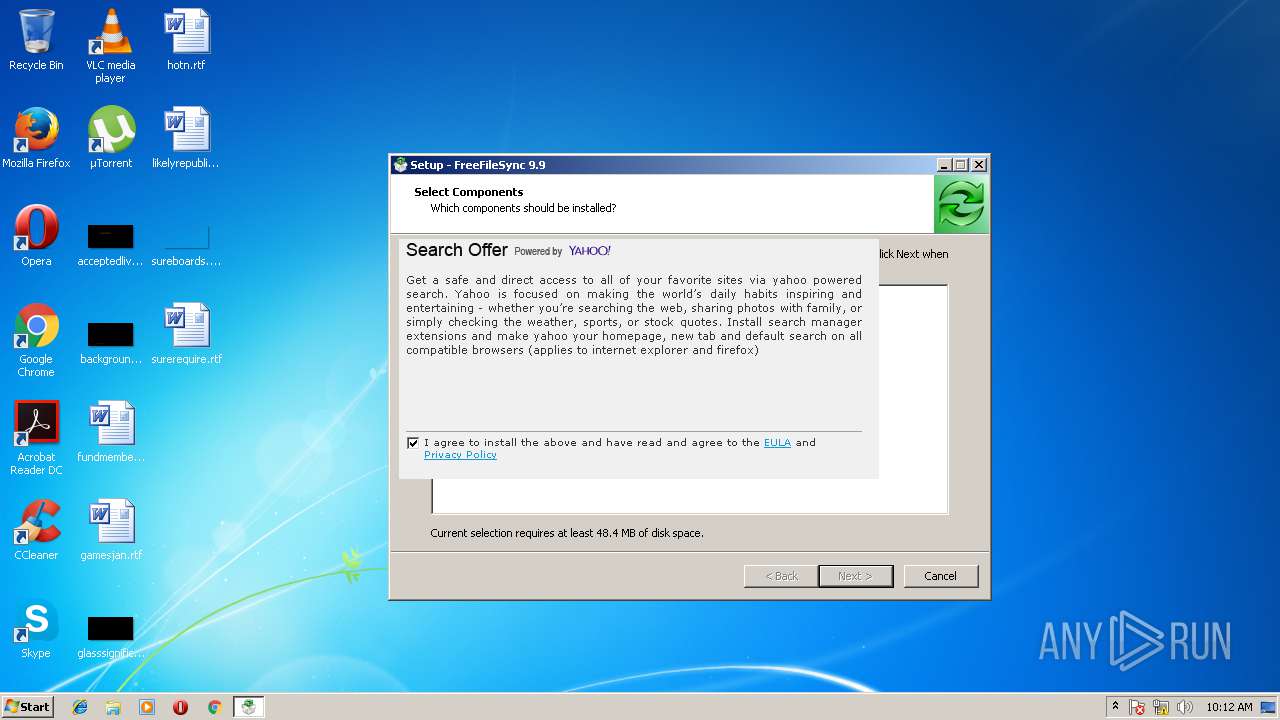Select the acceptedliv... desktop file

(x=110, y=245)
